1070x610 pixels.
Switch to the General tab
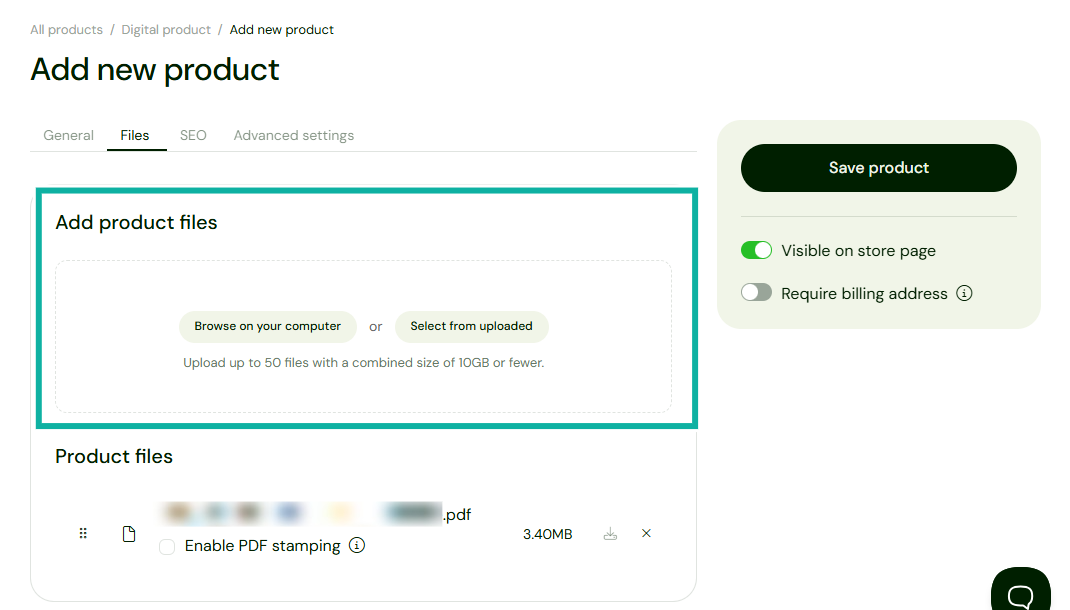click(x=68, y=135)
